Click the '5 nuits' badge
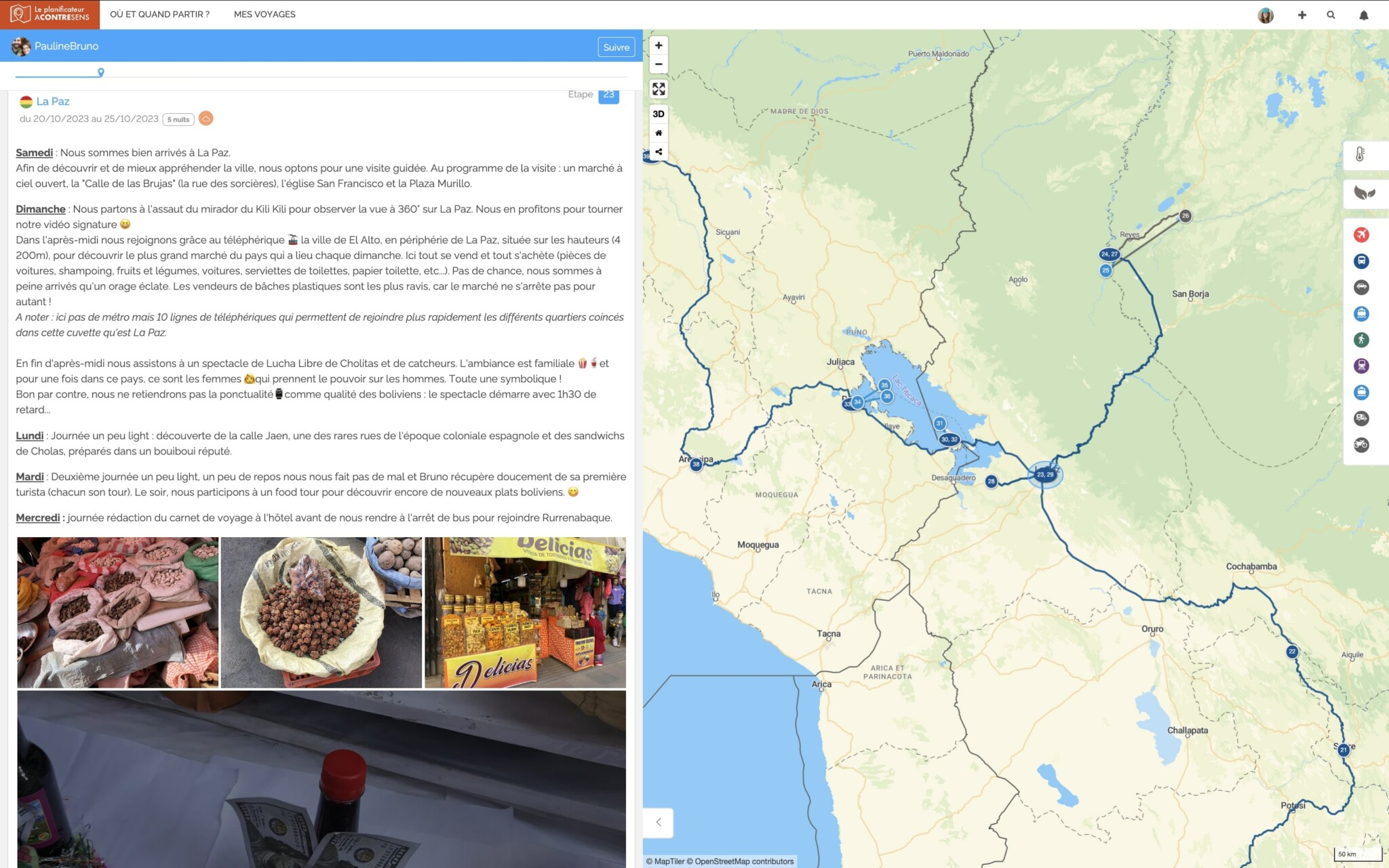Image resolution: width=1389 pixels, height=868 pixels. point(178,119)
